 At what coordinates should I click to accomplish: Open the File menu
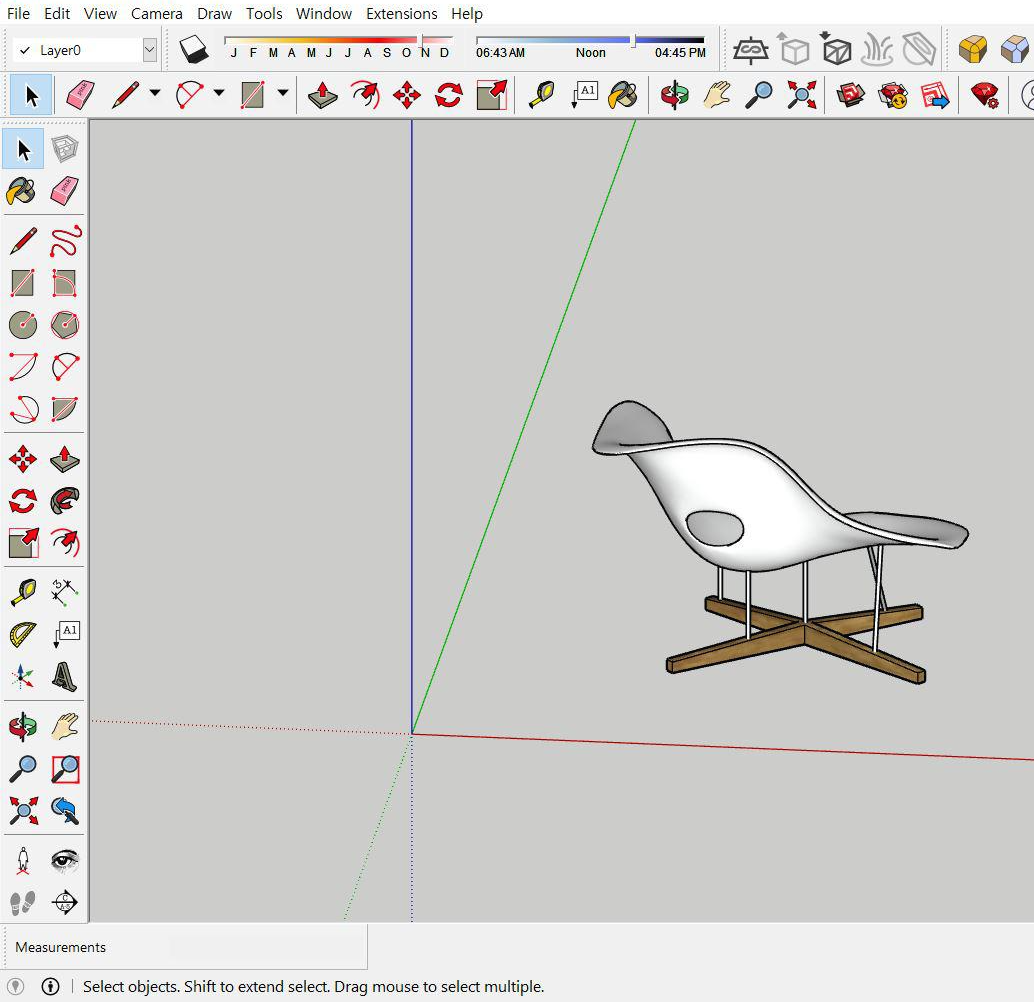pos(18,13)
